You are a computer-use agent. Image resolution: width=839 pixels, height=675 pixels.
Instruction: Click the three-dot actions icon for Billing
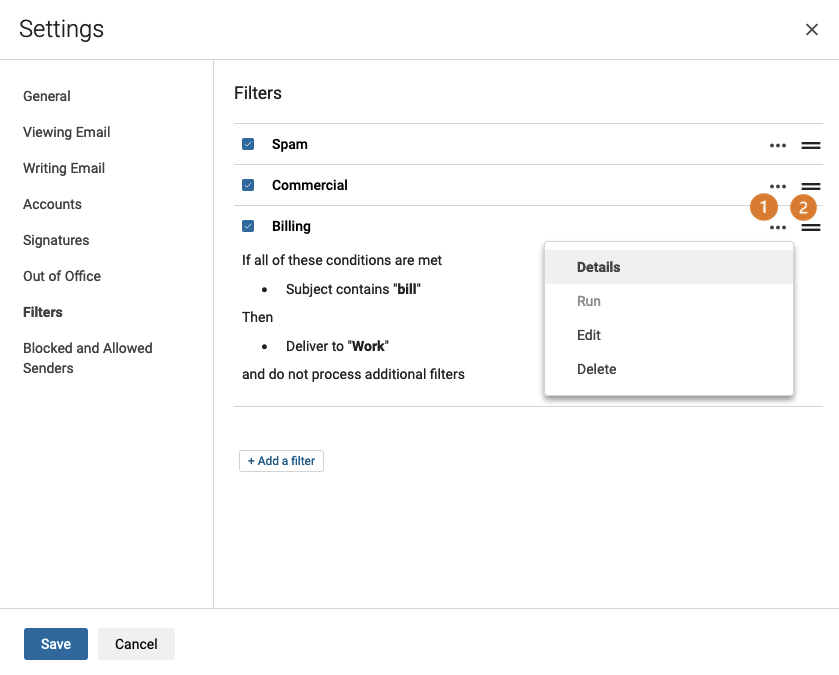pyautogui.click(x=778, y=227)
